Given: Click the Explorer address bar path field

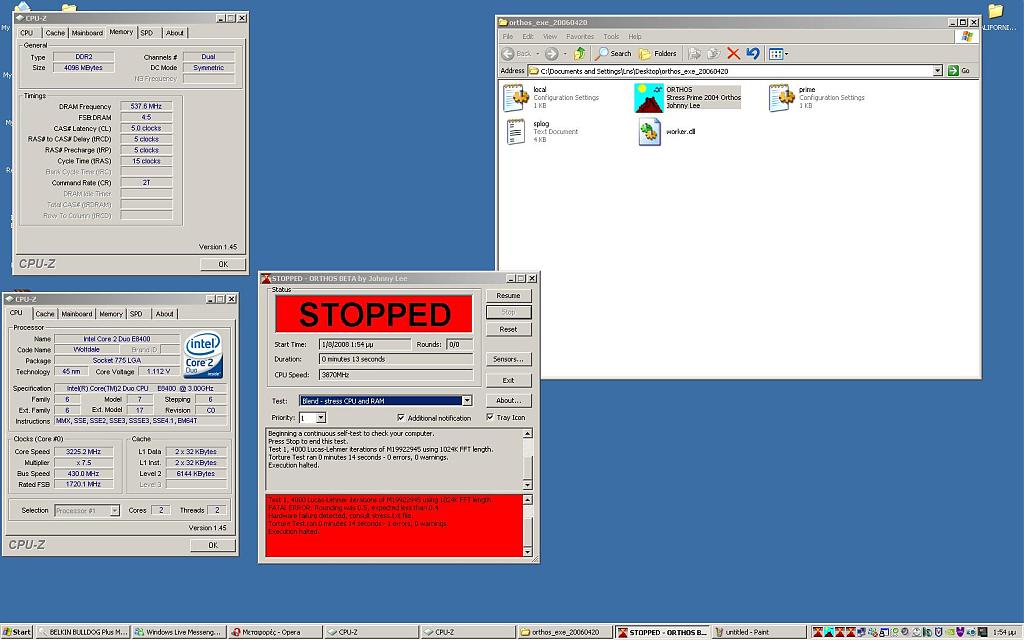Looking at the screenshot, I should [730, 71].
